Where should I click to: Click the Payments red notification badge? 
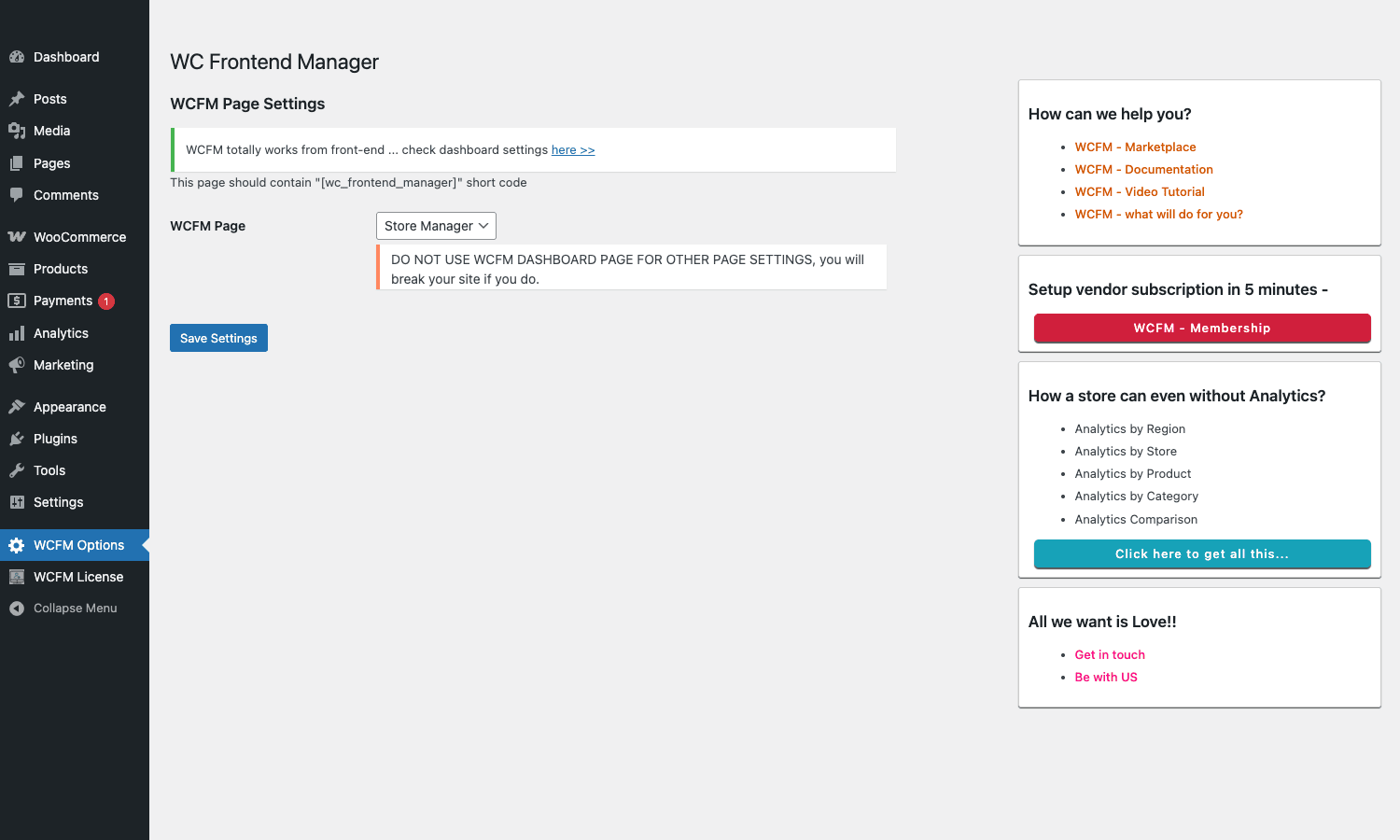coord(106,301)
